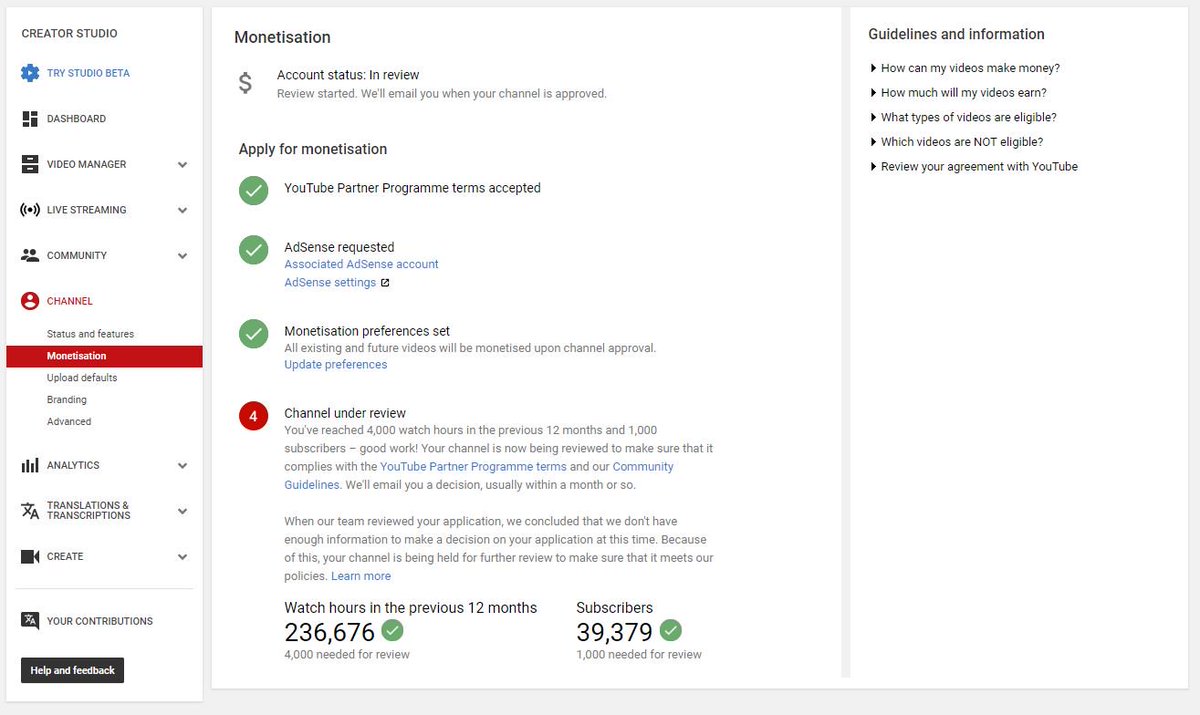Click the Your Contributions icon
1200x715 pixels.
point(30,621)
